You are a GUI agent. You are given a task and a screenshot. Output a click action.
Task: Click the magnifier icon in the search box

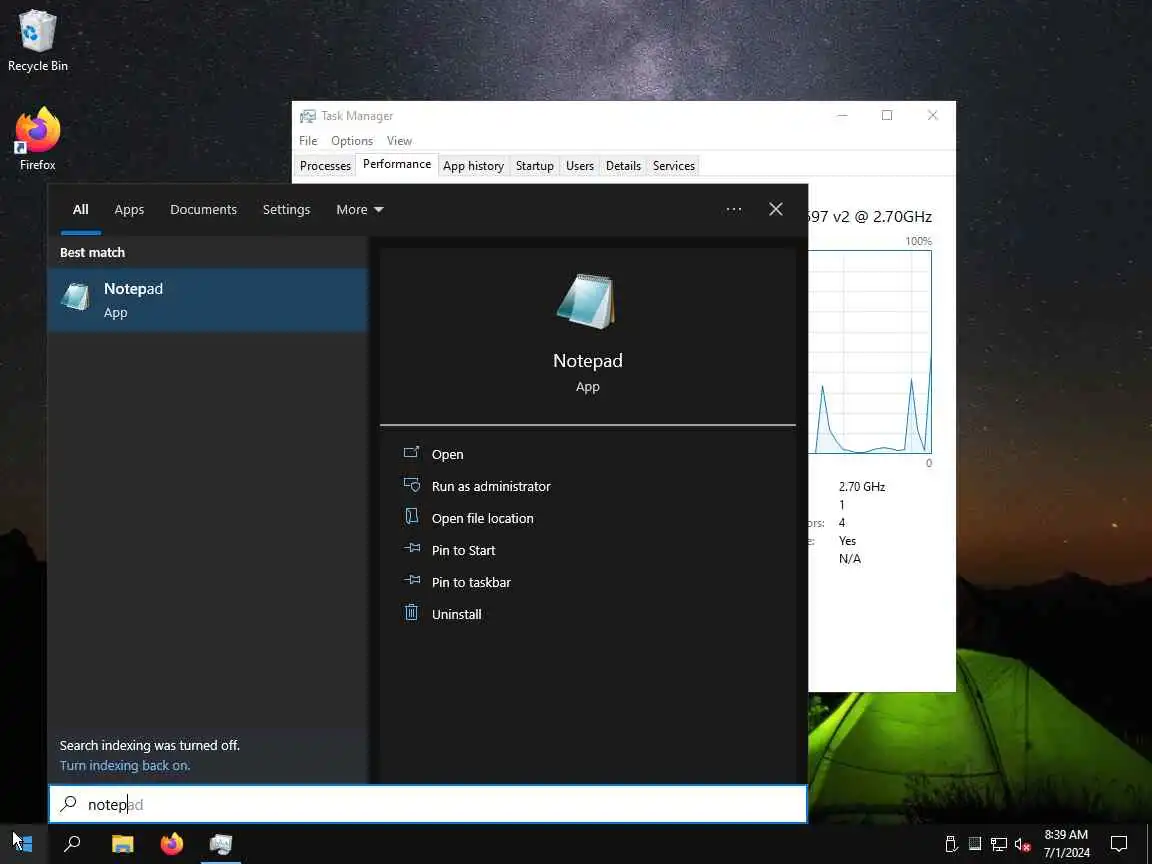click(68, 804)
